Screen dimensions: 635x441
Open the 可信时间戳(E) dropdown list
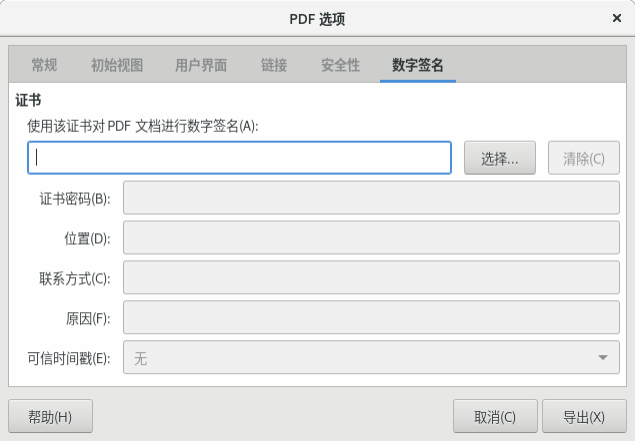[371, 357]
